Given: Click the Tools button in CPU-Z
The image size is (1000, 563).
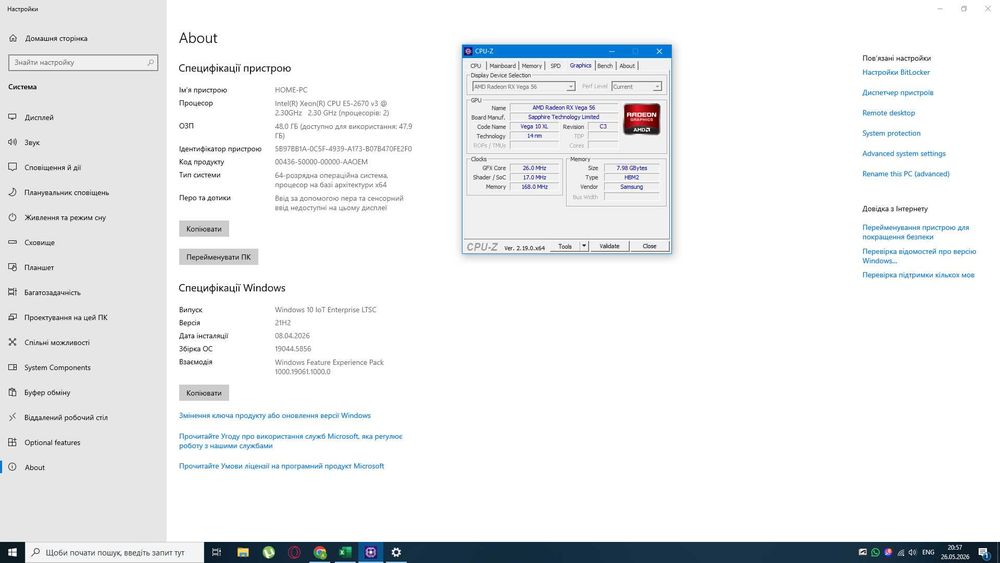Looking at the screenshot, I should coord(565,246).
